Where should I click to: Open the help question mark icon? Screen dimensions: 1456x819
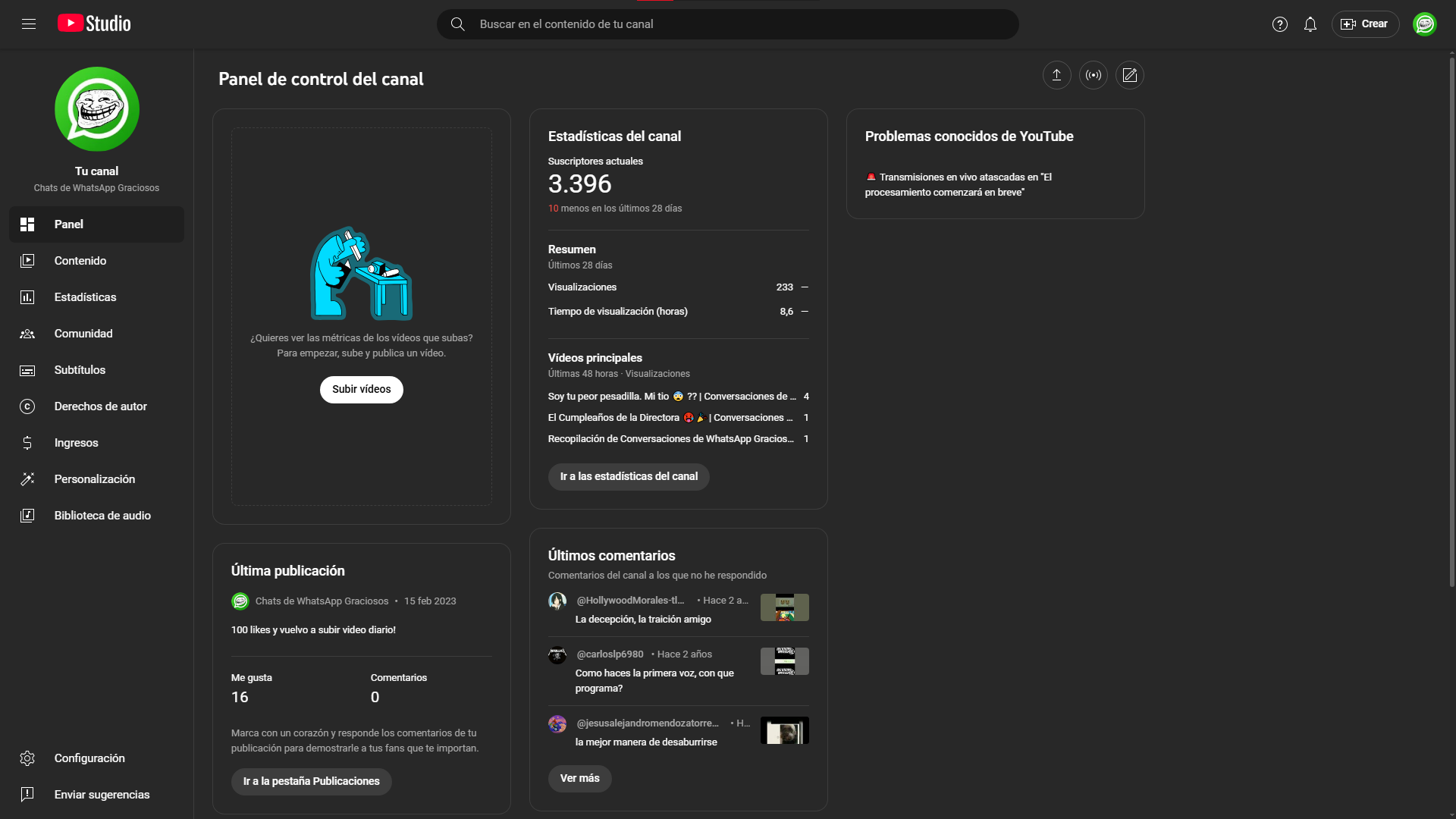click(1280, 24)
